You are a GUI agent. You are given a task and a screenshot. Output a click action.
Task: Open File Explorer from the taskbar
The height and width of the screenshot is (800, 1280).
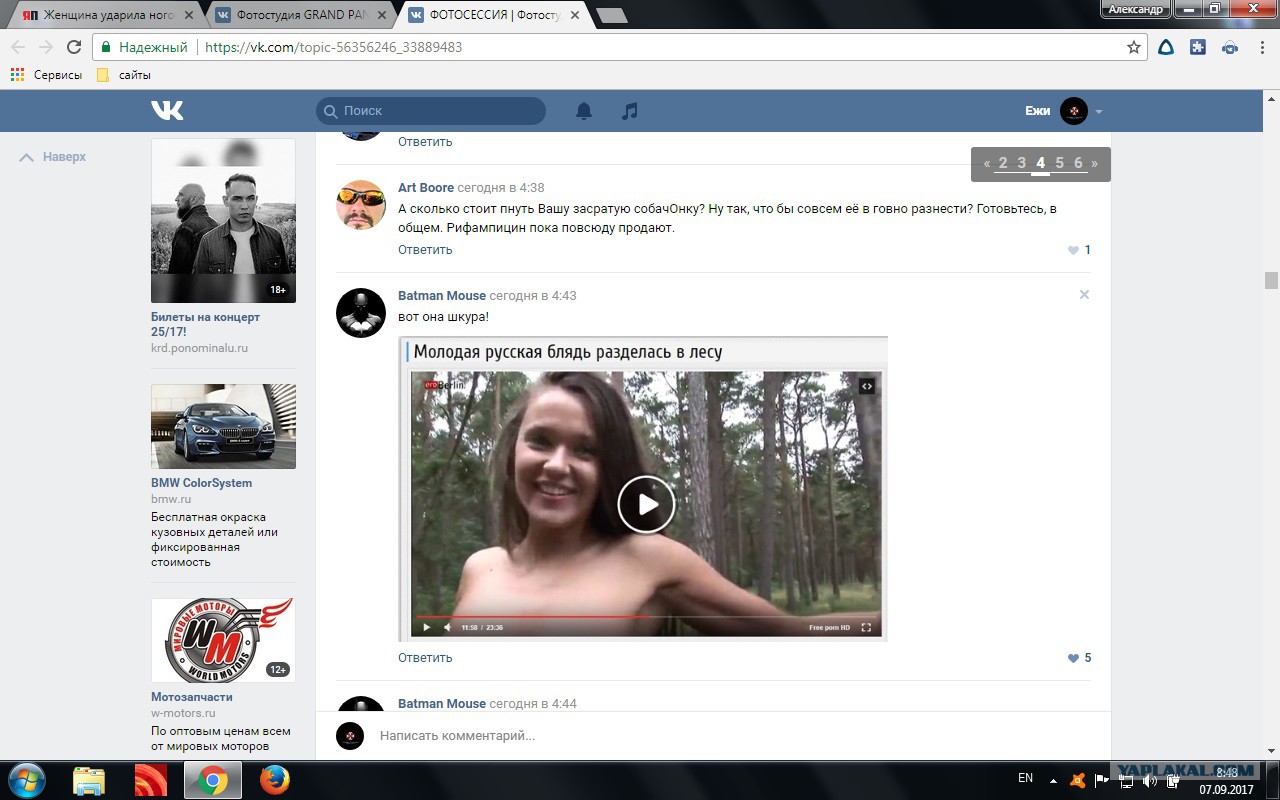[x=89, y=781]
